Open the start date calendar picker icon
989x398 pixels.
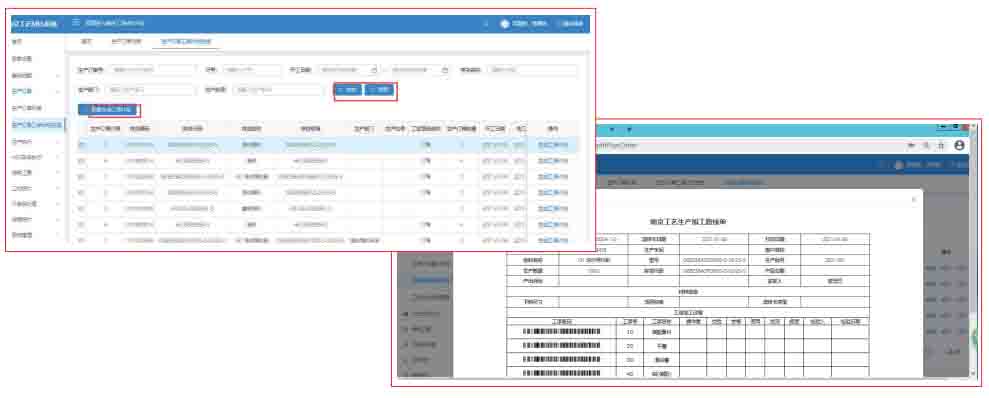pyautogui.click(x=373, y=70)
